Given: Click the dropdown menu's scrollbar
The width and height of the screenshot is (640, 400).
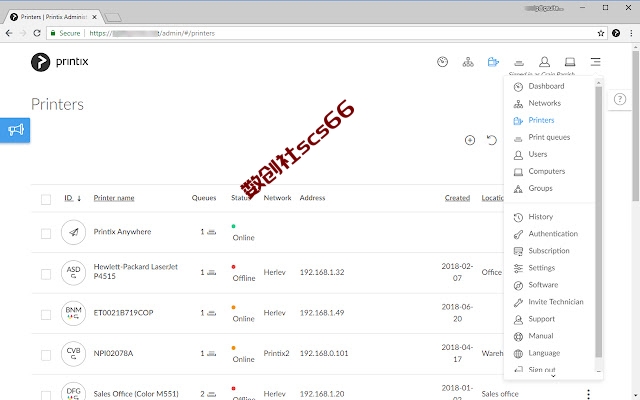Looking at the screenshot, I should (x=598, y=222).
